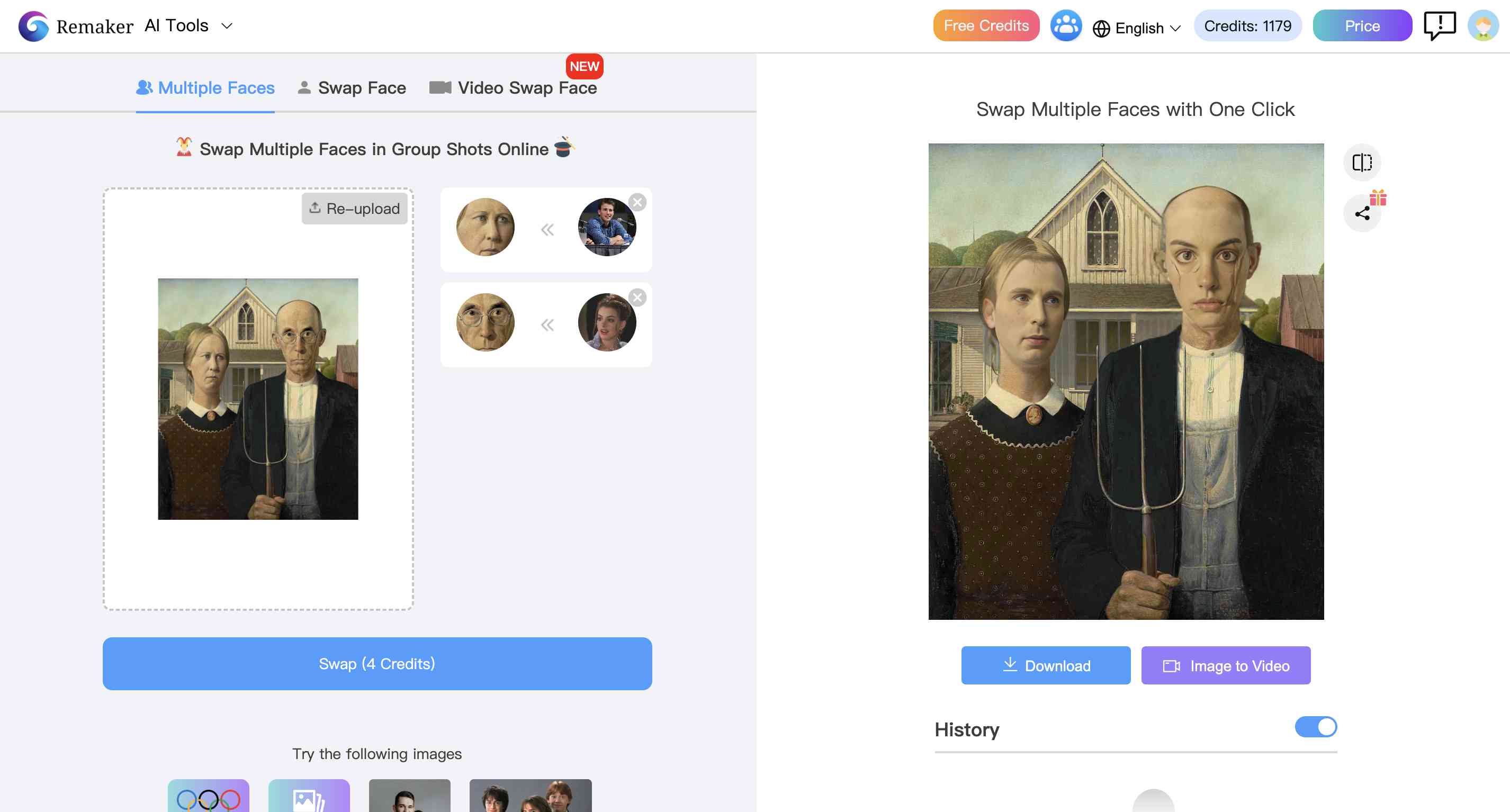Click the face swap male replacement icon
This screenshot has width=1510, height=812.
coord(607,227)
